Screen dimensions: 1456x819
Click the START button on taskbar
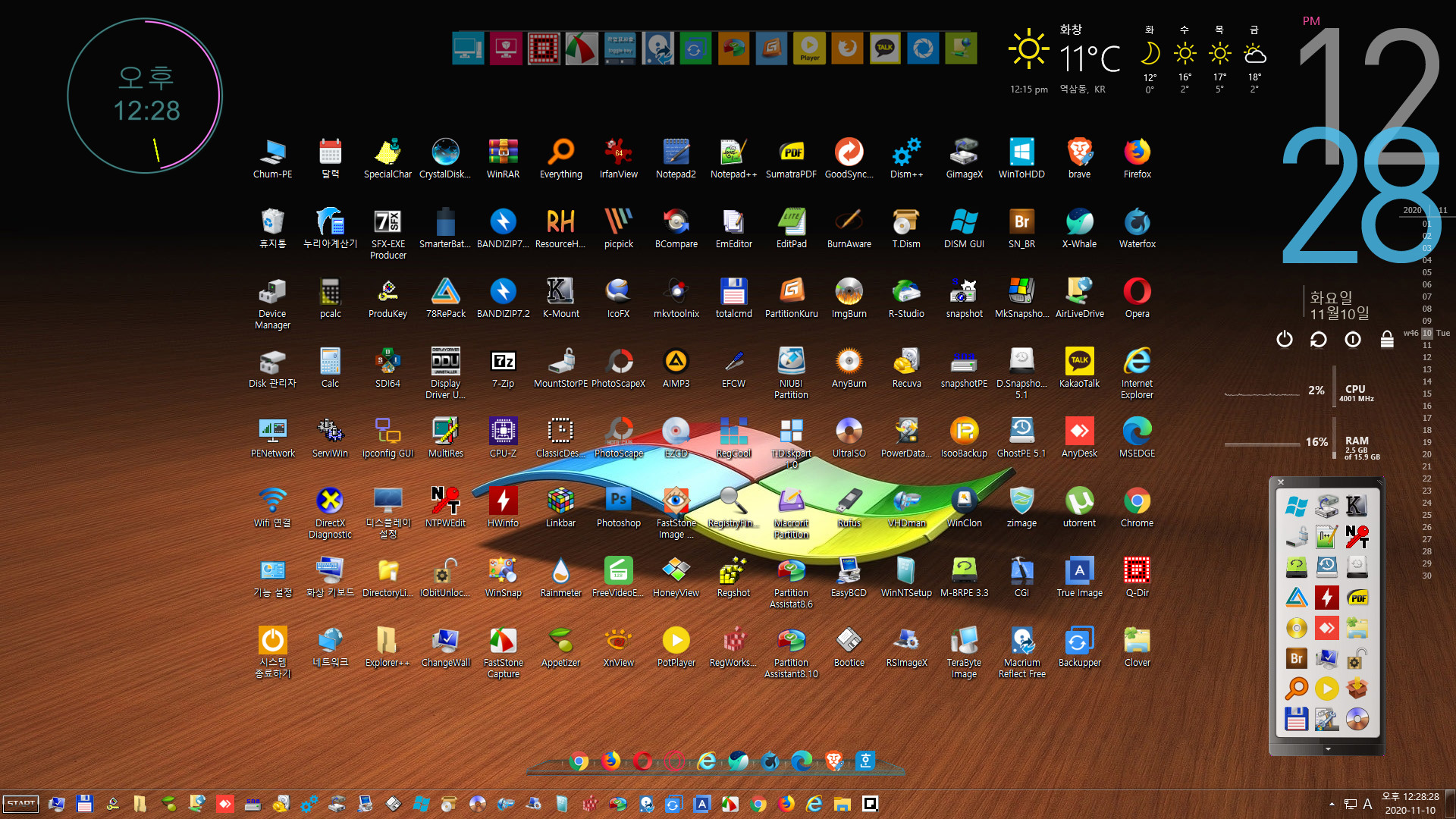(20, 804)
